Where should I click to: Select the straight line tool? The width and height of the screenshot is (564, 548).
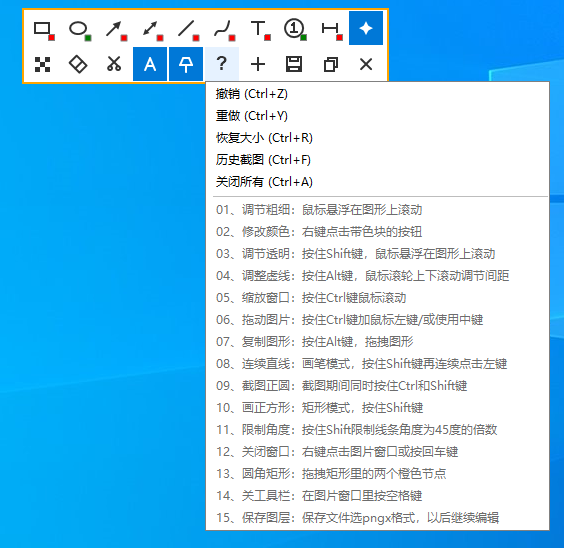pyautogui.click(x=186, y=28)
